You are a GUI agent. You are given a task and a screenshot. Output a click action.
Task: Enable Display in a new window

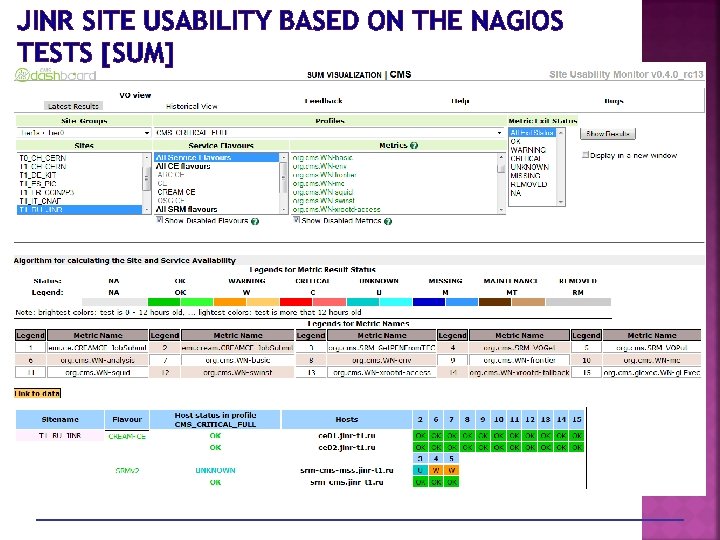tap(585, 155)
